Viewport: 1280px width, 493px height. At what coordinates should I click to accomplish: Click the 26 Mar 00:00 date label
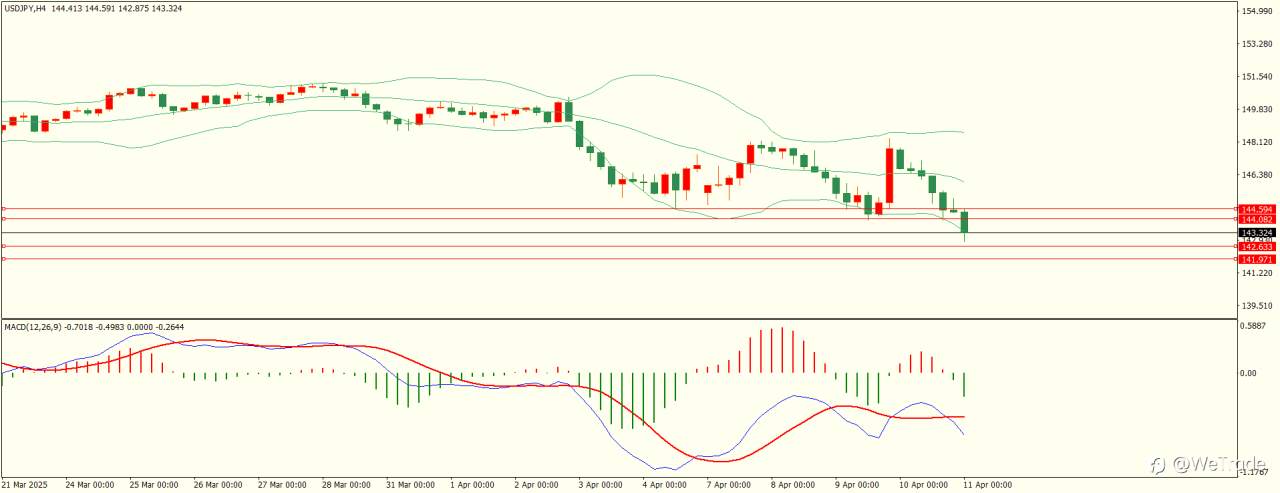216,485
